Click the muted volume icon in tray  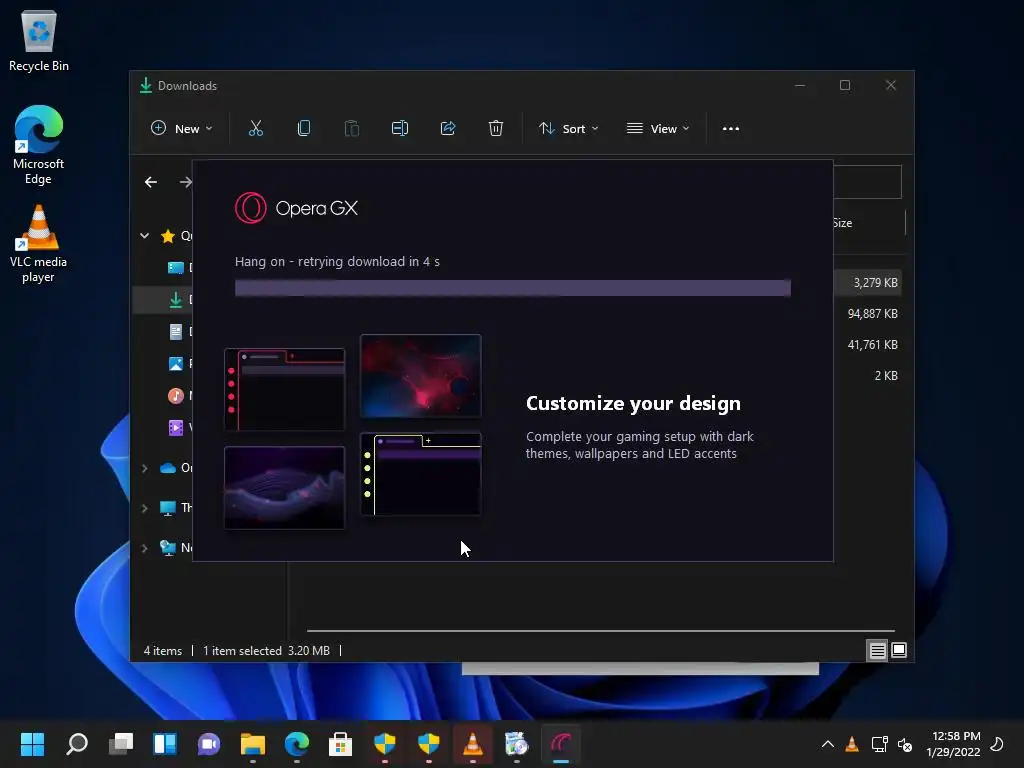click(905, 744)
